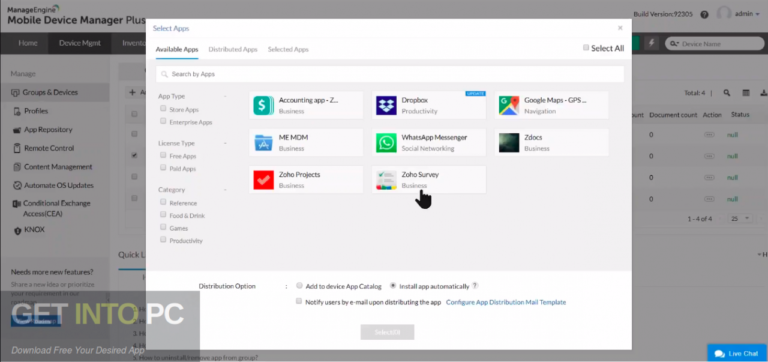The image size is (768, 362).
Task: Click the greyed Select button at dialog bottom
Action: click(387, 332)
